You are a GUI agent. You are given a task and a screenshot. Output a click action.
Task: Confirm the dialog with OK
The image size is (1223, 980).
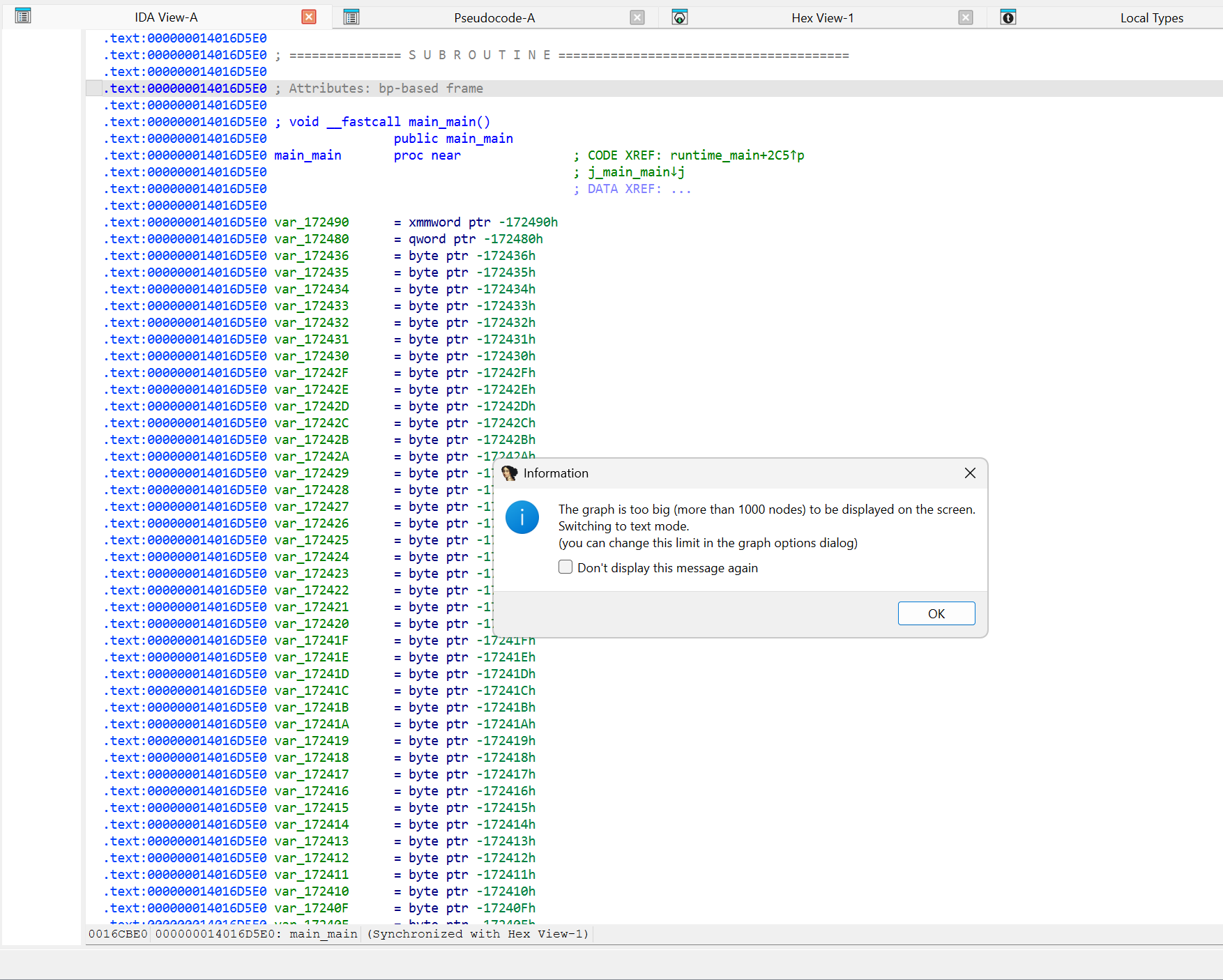click(x=936, y=613)
